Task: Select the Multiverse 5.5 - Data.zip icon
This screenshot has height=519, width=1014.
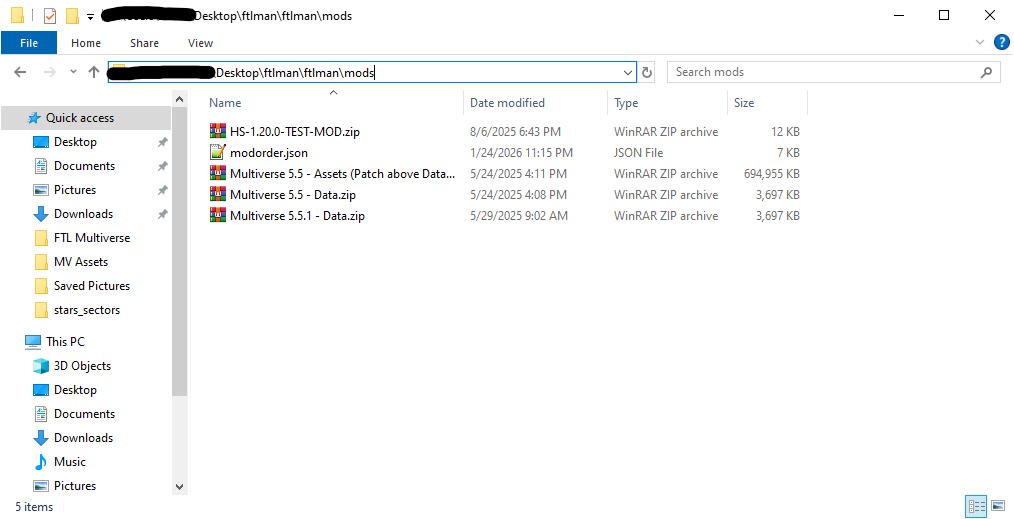Action: [x=218, y=195]
